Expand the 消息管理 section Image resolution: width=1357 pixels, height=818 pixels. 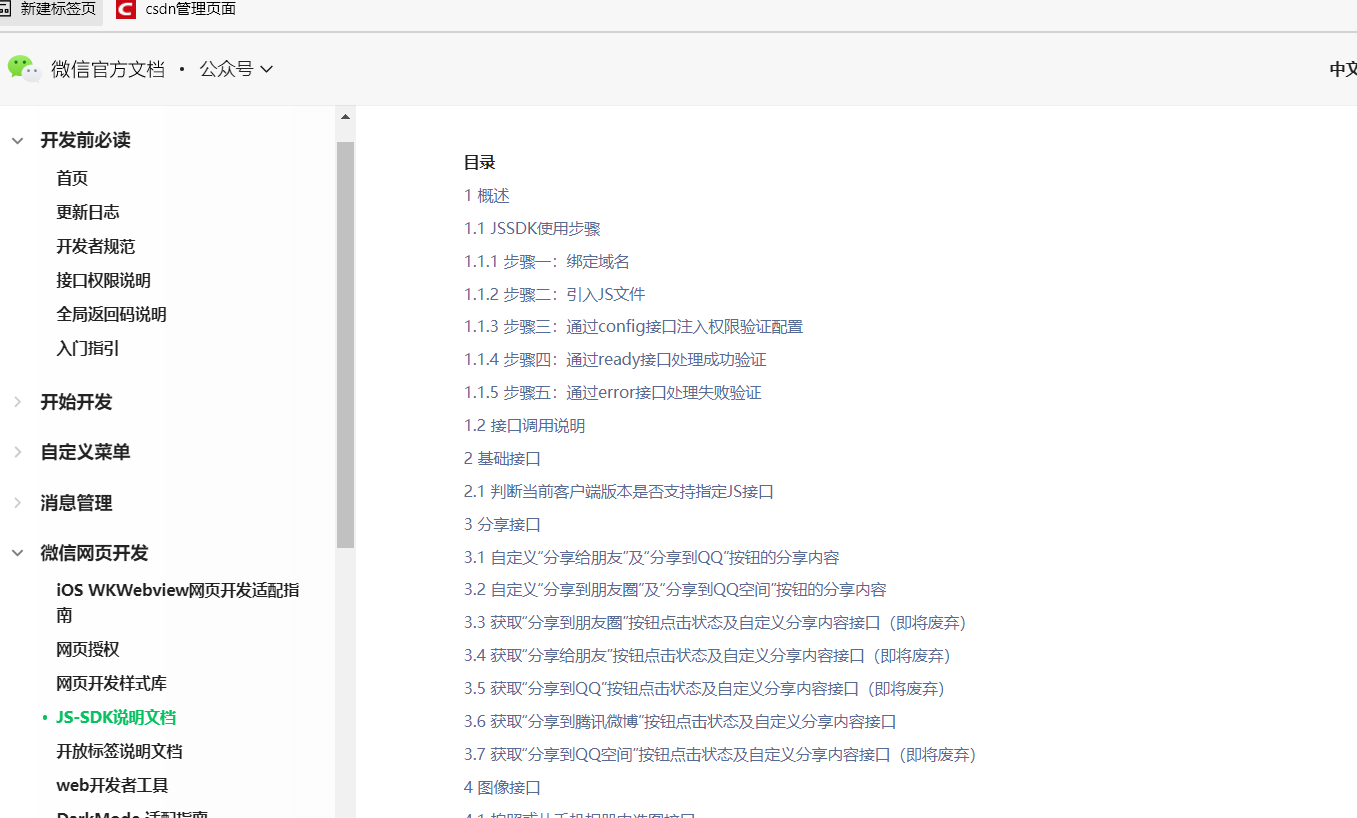[x=17, y=503]
